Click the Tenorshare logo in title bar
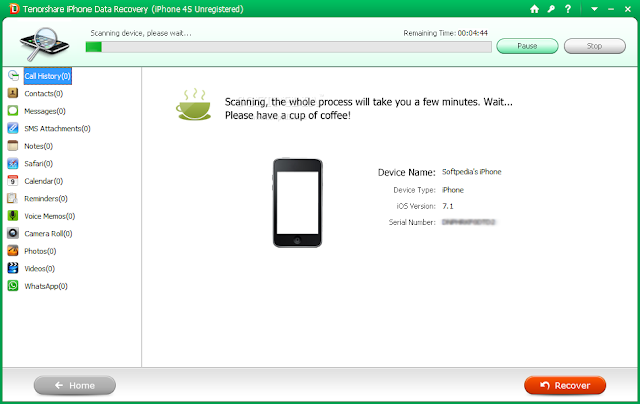This screenshot has width=640, height=404. [x=14, y=9]
